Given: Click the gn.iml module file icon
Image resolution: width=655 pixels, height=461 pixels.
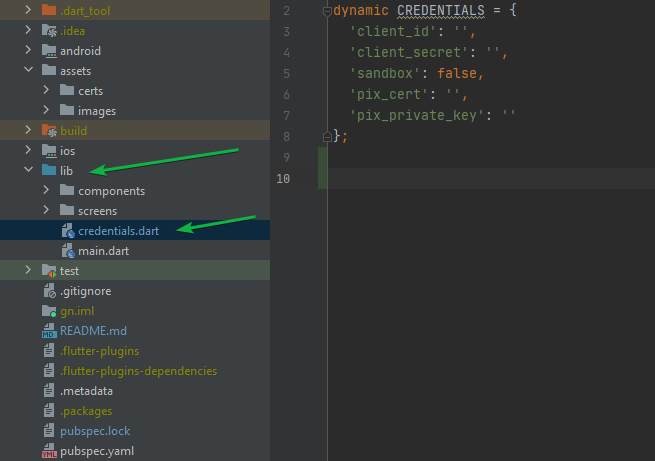Looking at the screenshot, I should [49, 311].
